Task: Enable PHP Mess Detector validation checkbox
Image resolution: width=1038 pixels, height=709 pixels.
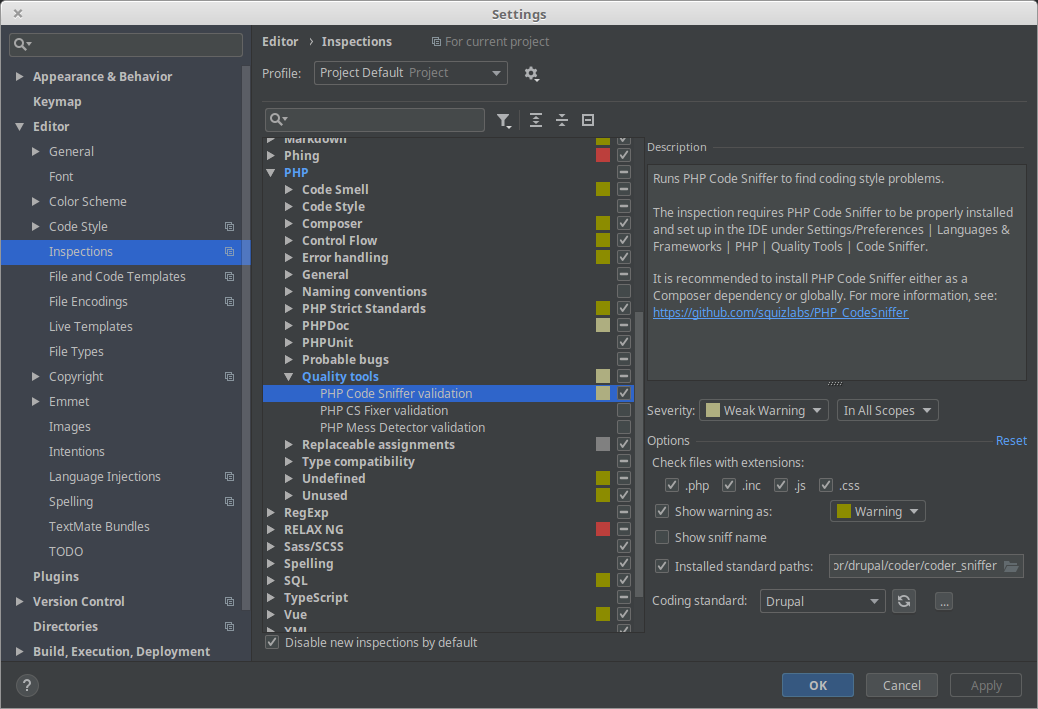Action: [x=624, y=427]
